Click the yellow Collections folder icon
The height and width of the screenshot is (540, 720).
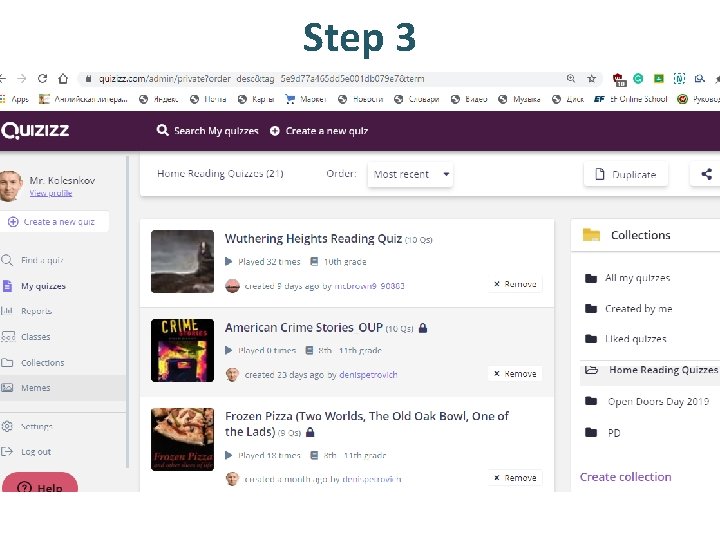coord(591,235)
